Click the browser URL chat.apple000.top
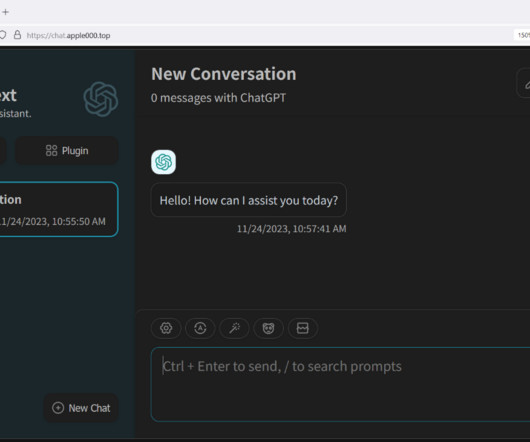This screenshot has width=530, height=442. point(68,35)
